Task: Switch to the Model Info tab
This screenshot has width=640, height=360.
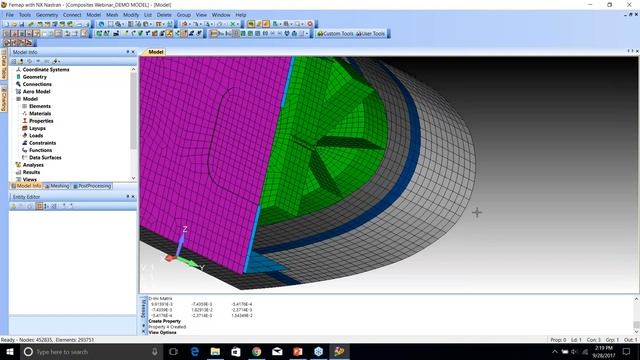Action: [26, 186]
